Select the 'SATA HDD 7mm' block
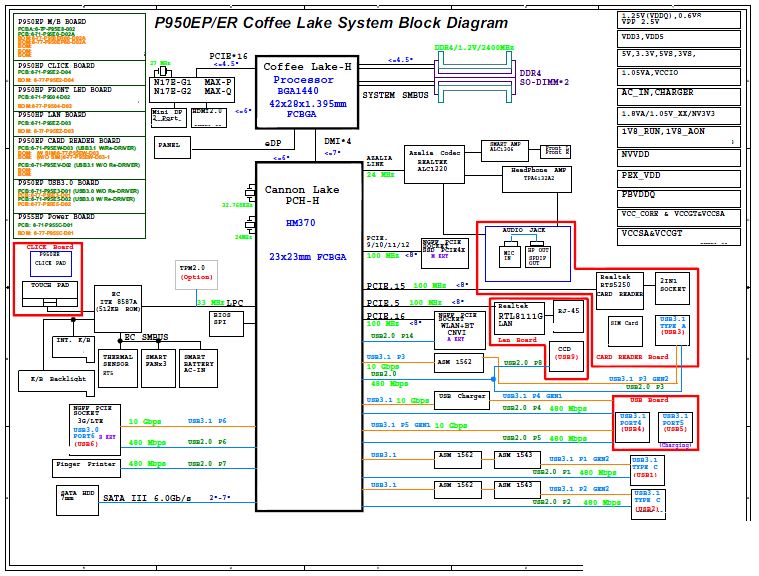Screen dimensions: 759x576 [77, 500]
